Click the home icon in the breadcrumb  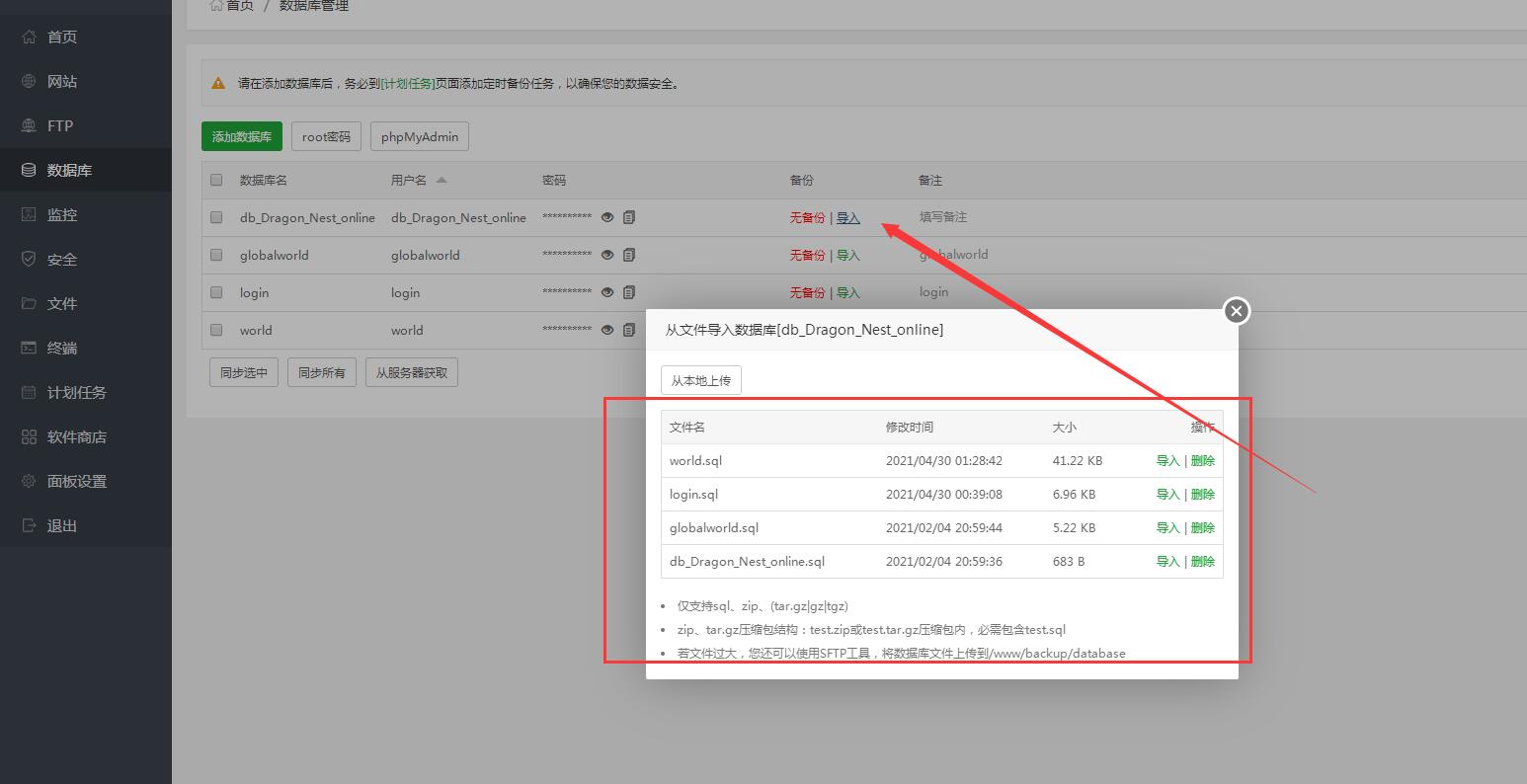216,5
